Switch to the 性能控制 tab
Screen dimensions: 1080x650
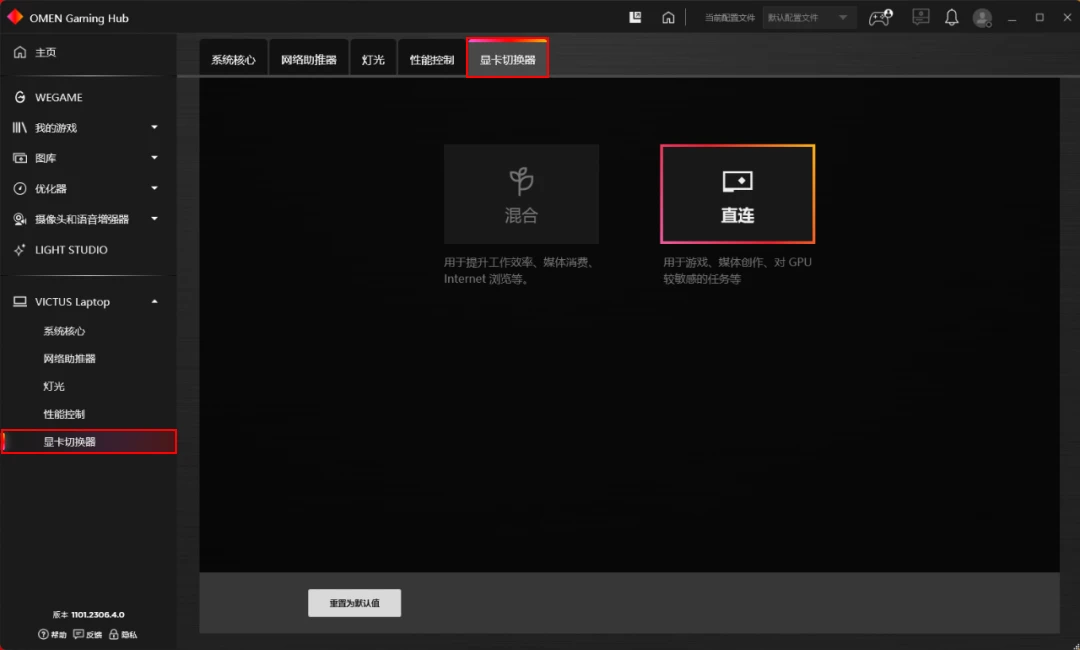[x=432, y=59]
